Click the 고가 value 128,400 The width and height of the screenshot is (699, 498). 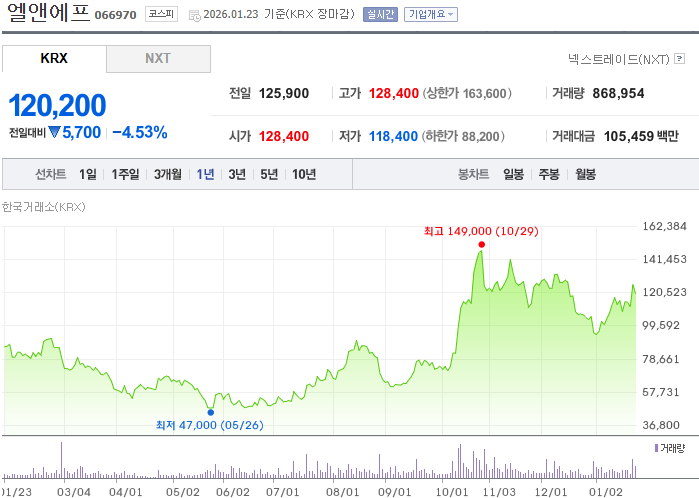click(x=394, y=93)
